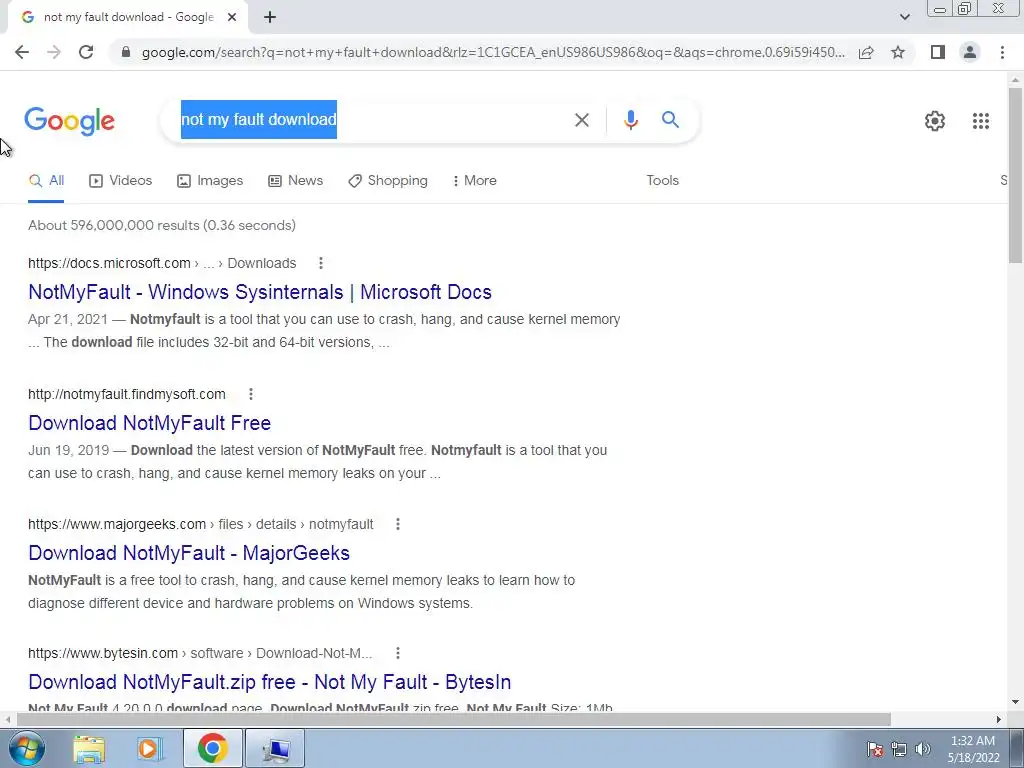Reload the page with the refresh icon

coord(86,52)
